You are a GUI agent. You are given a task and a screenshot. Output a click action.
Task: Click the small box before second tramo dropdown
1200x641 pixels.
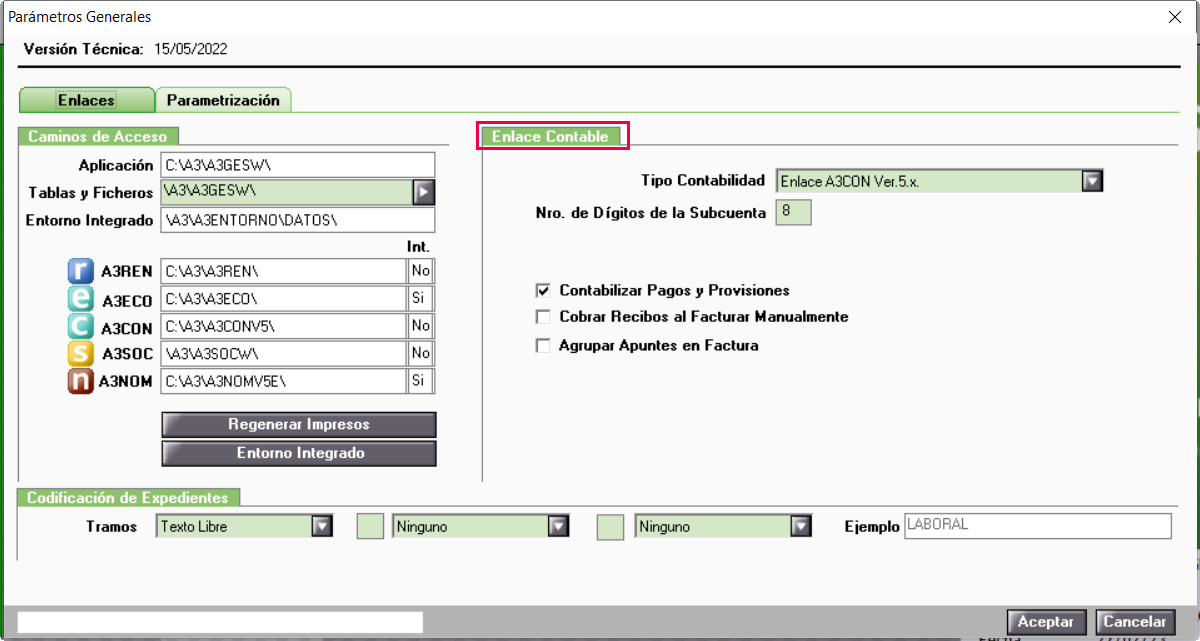tap(371, 527)
